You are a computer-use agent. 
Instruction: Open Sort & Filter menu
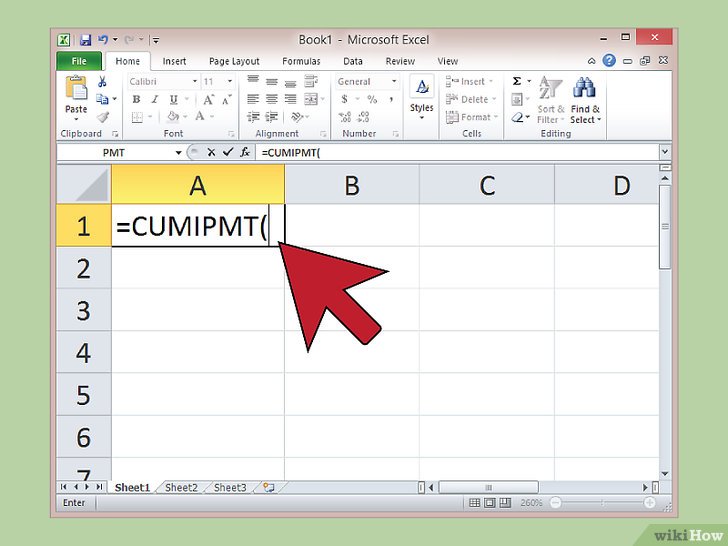551,100
